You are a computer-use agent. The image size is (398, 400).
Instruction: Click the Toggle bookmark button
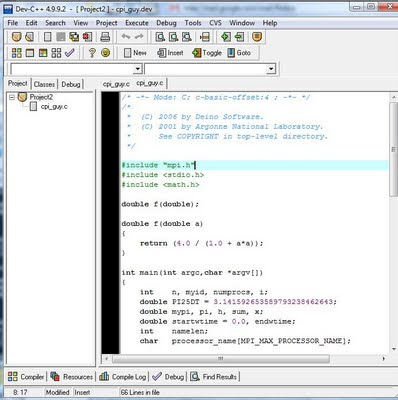(207, 53)
